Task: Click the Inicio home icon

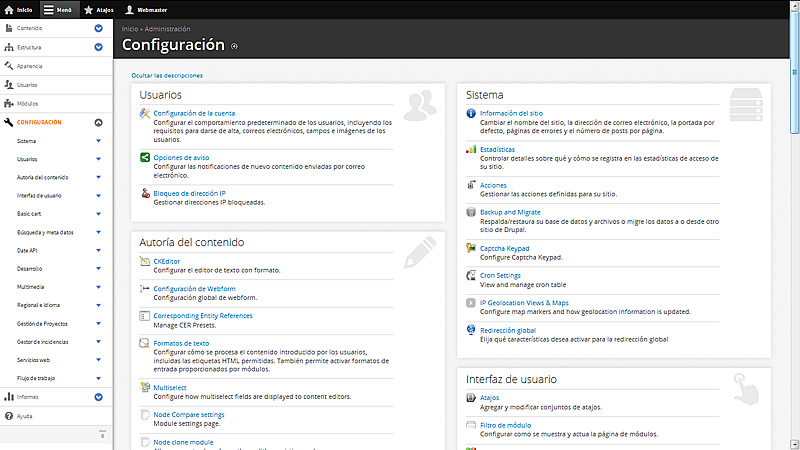Action: [x=9, y=10]
